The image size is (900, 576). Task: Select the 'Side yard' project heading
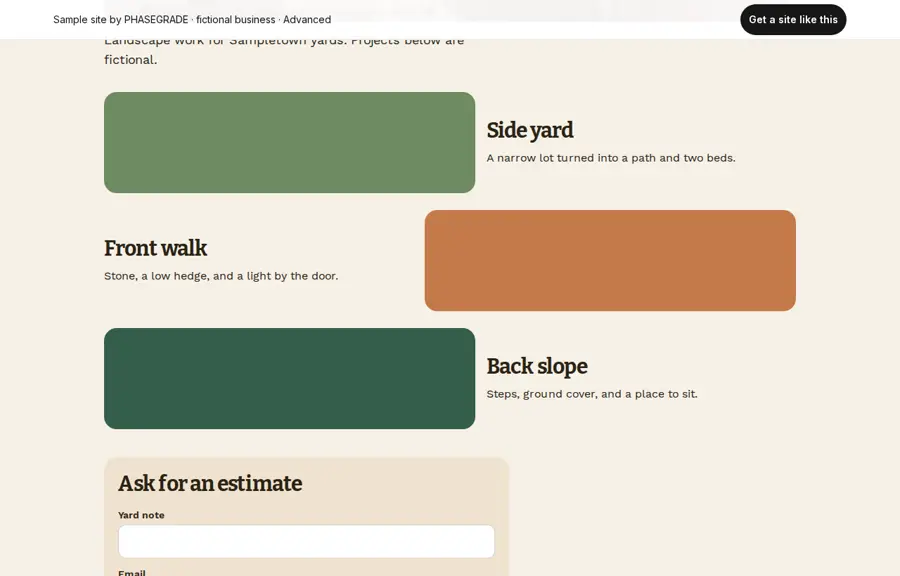click(x=530, y=130)
